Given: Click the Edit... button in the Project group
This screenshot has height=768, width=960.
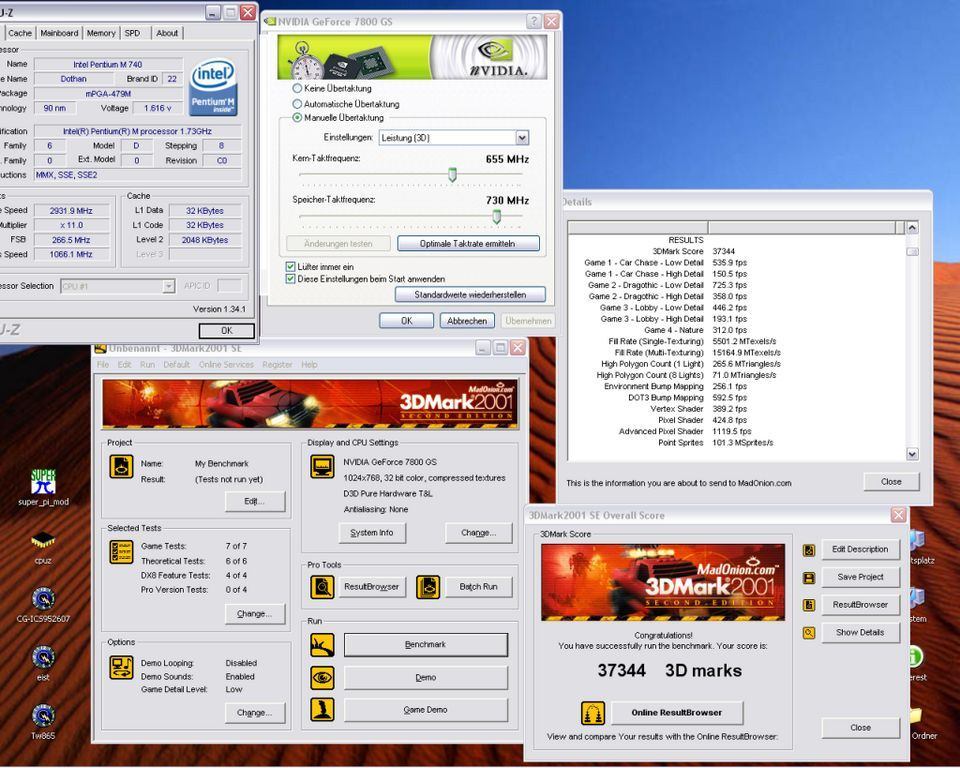Looking at the screenshot, I should pos(255,501).
